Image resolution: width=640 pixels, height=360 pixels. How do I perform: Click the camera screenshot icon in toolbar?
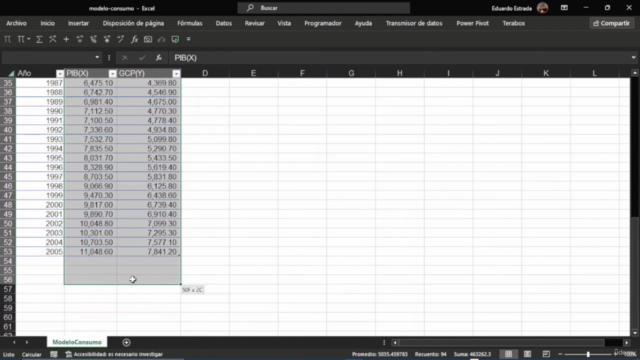click(x=148, y=39)
